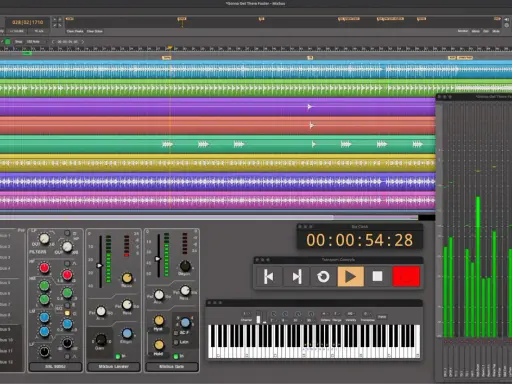
Task: Open the Channel dropdown on virtual keyboard
Action: coord(246,314)
